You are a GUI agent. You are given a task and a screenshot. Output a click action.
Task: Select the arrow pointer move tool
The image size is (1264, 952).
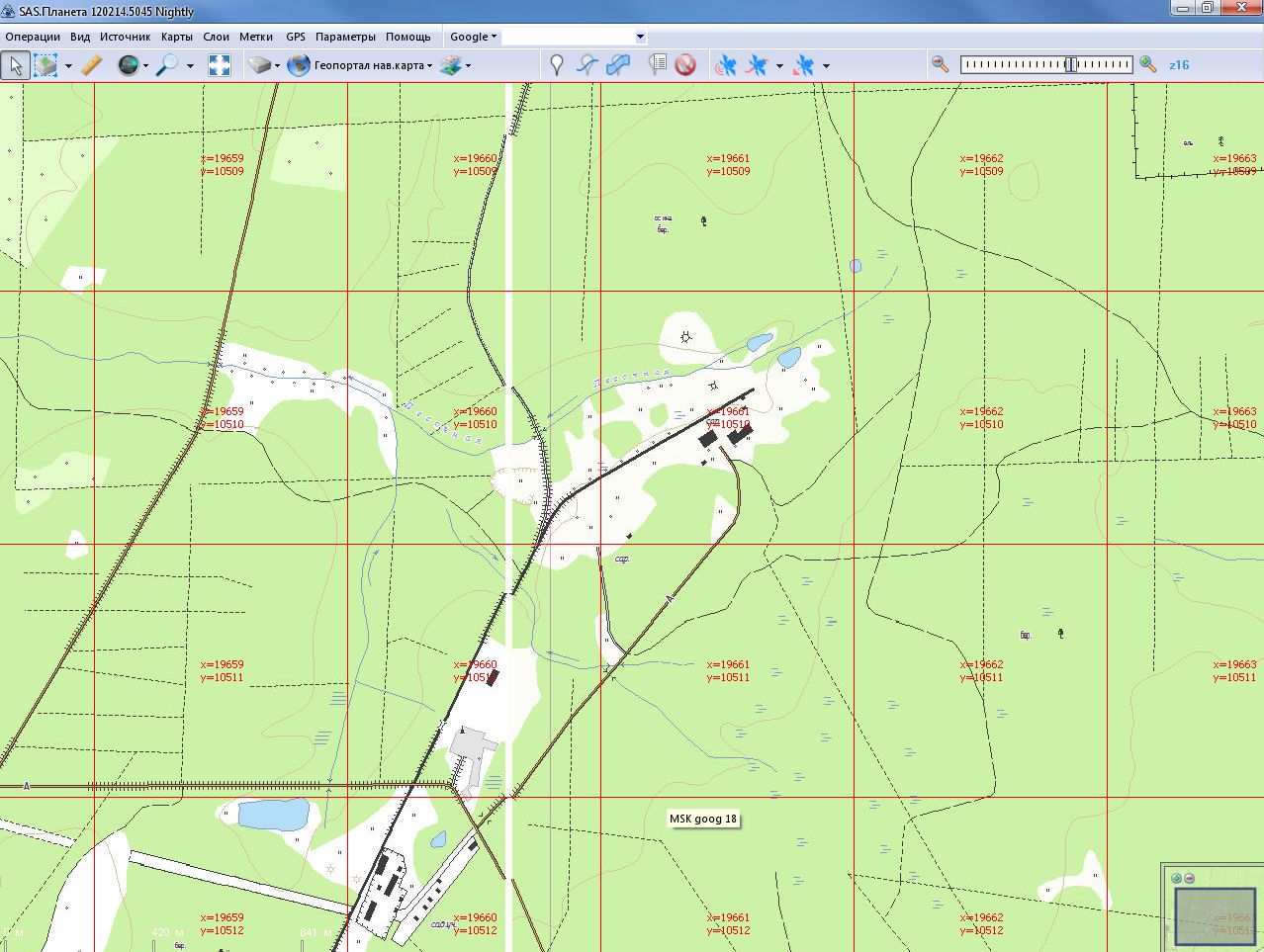(15, 65)
